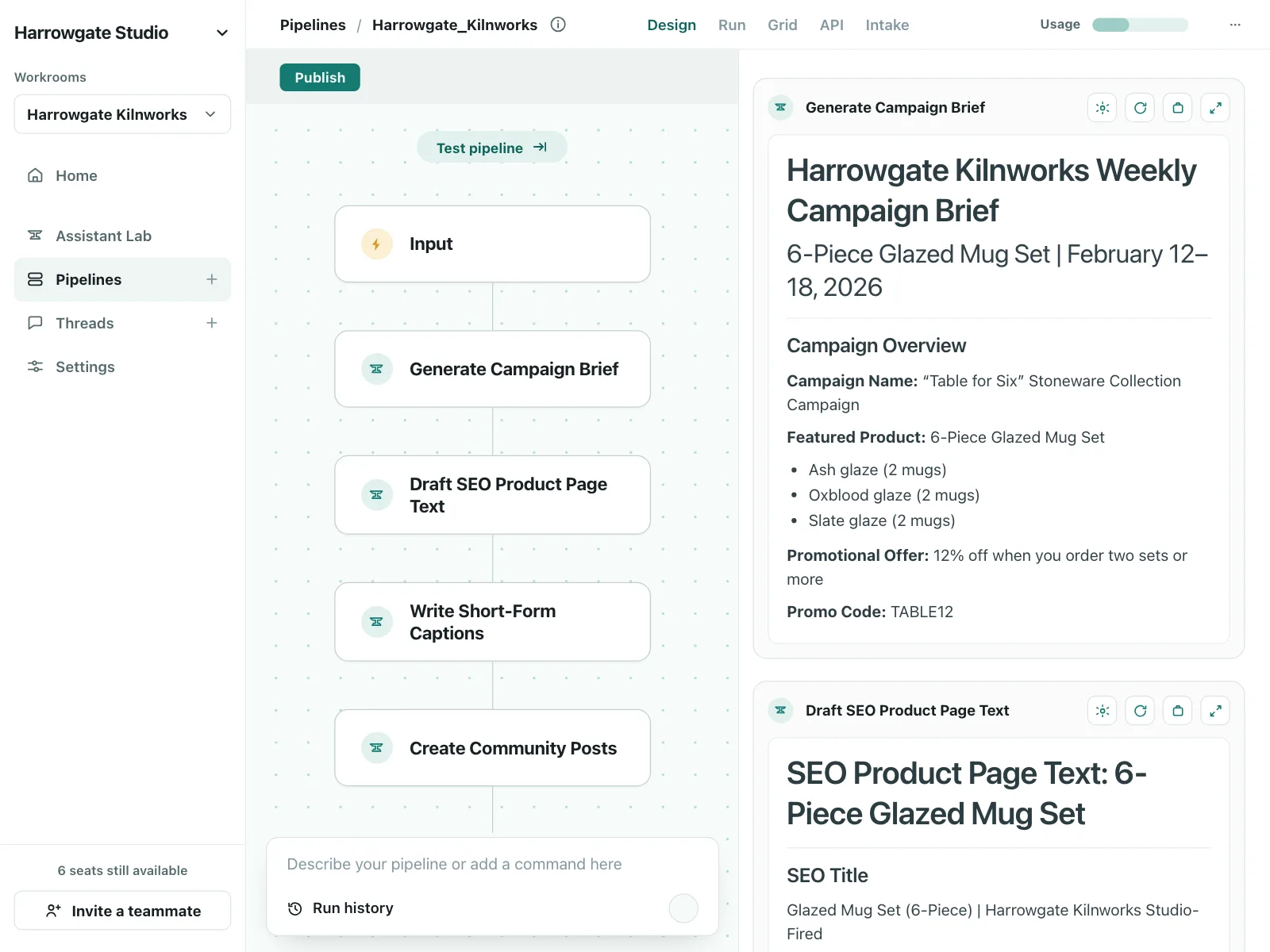Select Pipelines in the sidebar

pyautogui.click(x=122, y=279)
